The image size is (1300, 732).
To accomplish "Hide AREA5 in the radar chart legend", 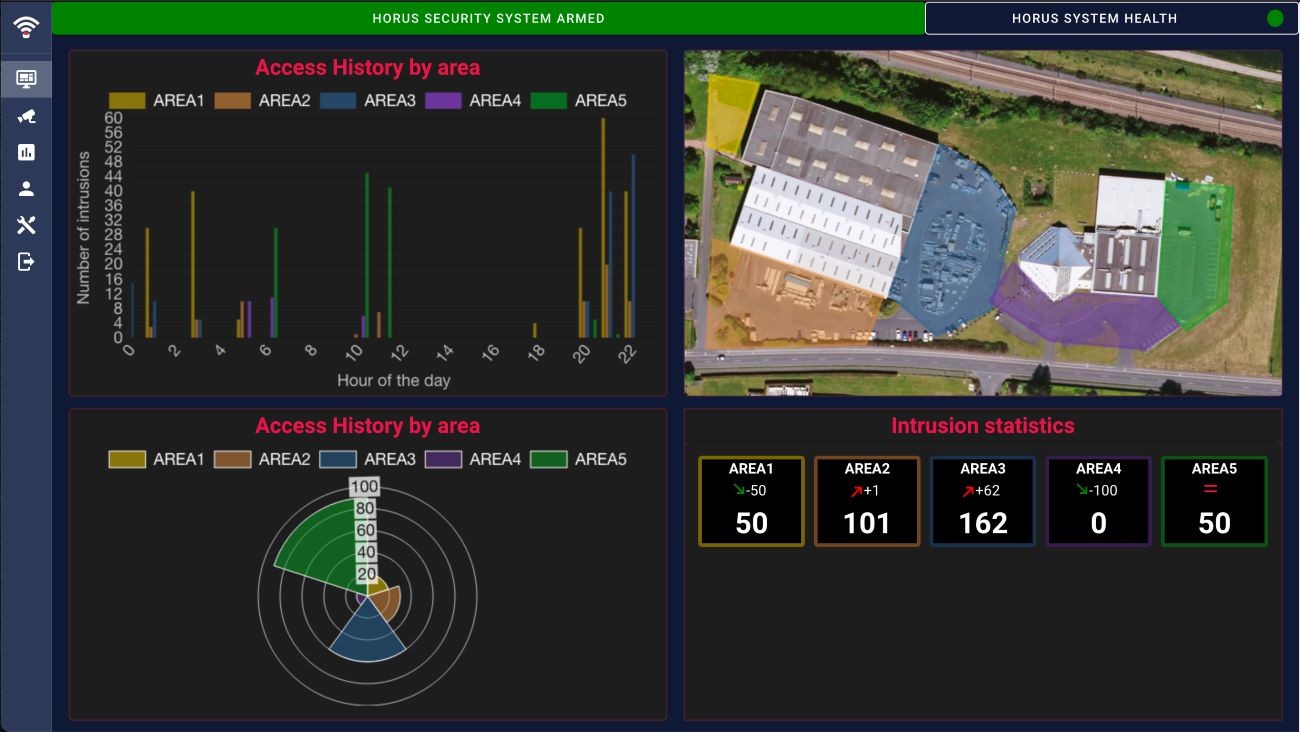I will pyautogui.click(x=600, y=459).
